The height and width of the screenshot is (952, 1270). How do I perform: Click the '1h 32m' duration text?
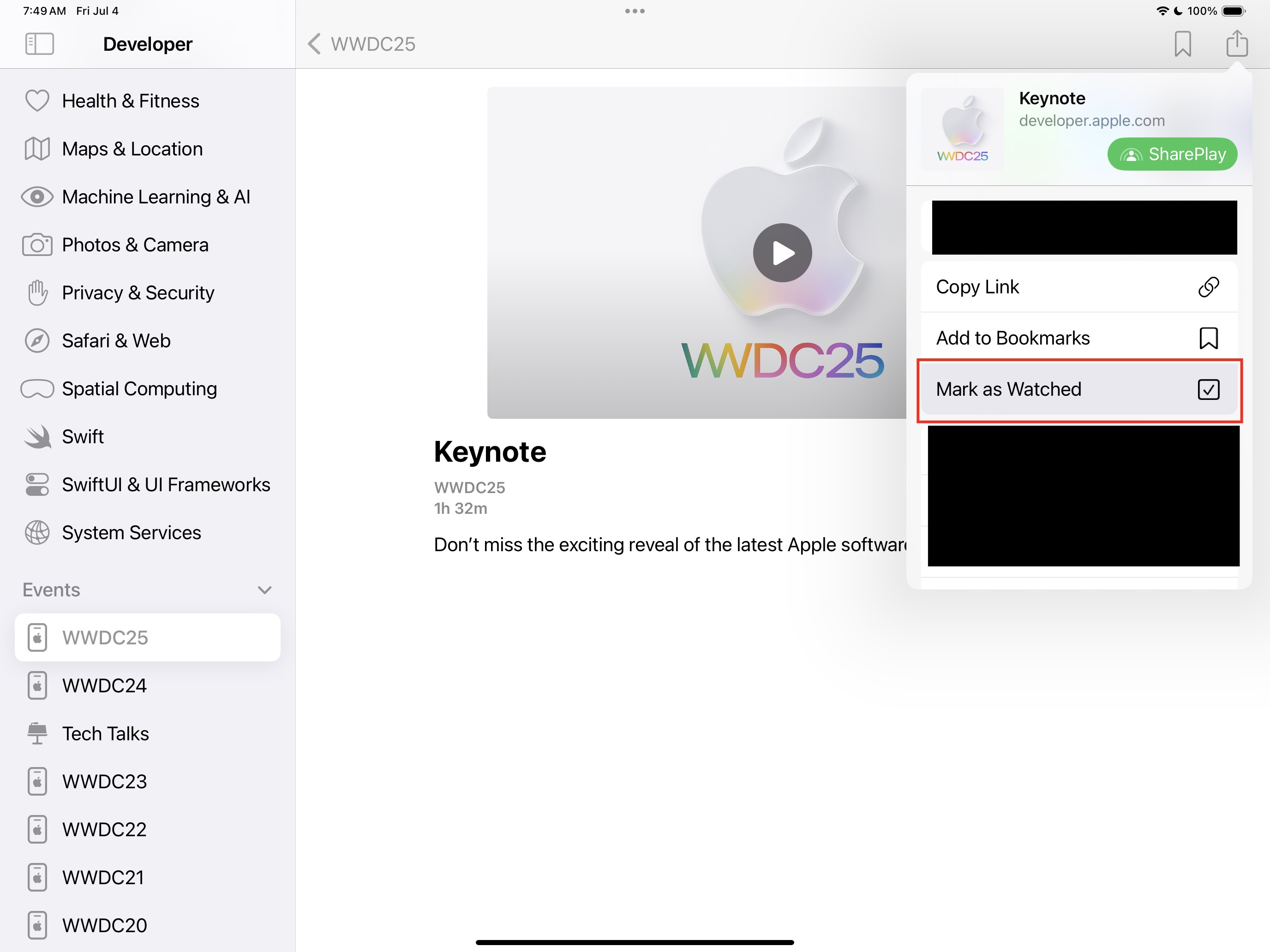pos(461,508)
